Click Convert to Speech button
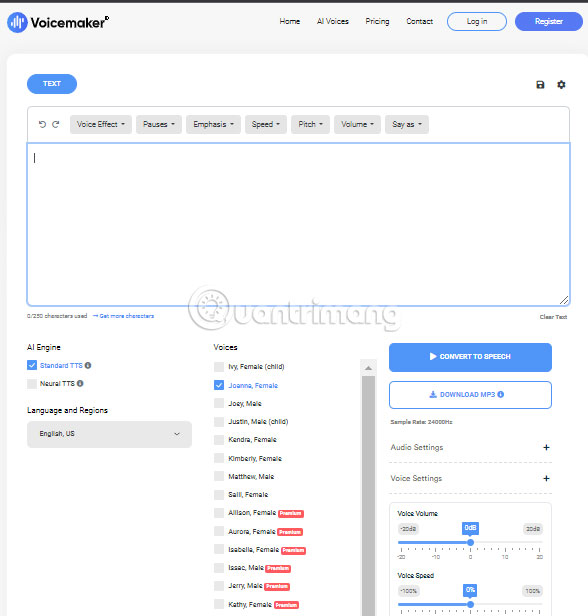Screen dimensions: 588x616 [470, 357]
